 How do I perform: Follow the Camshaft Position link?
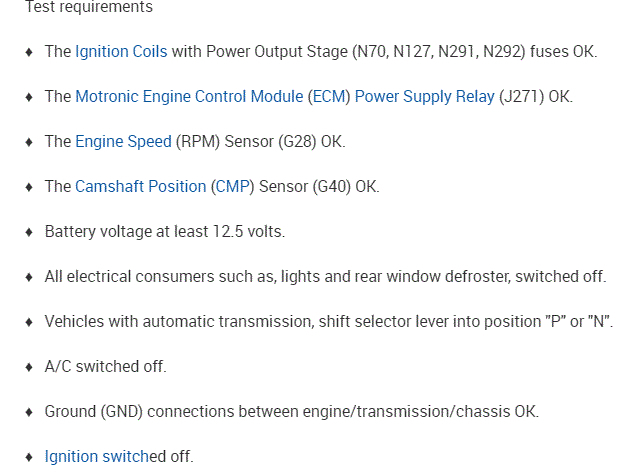(x=140, y=186)
